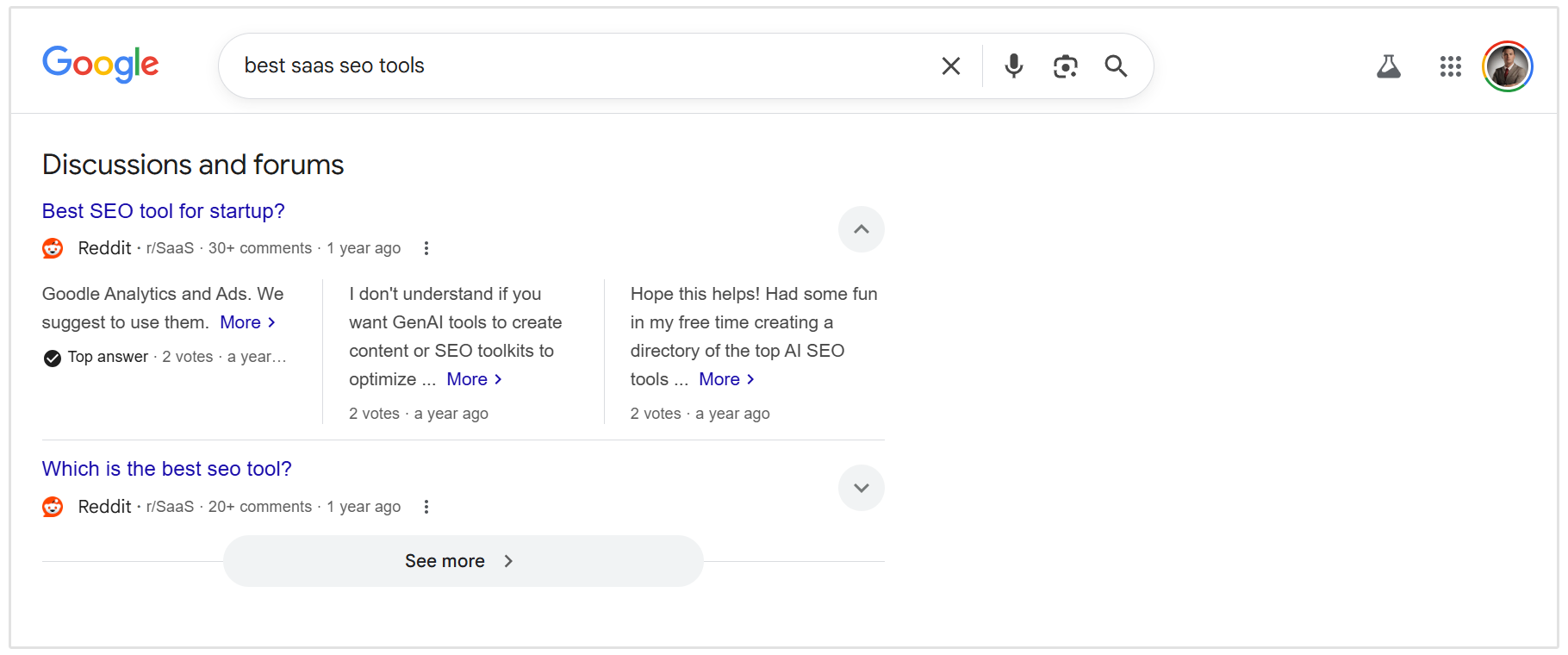Open Search Labs via the flask icon

coord(1388,65)
